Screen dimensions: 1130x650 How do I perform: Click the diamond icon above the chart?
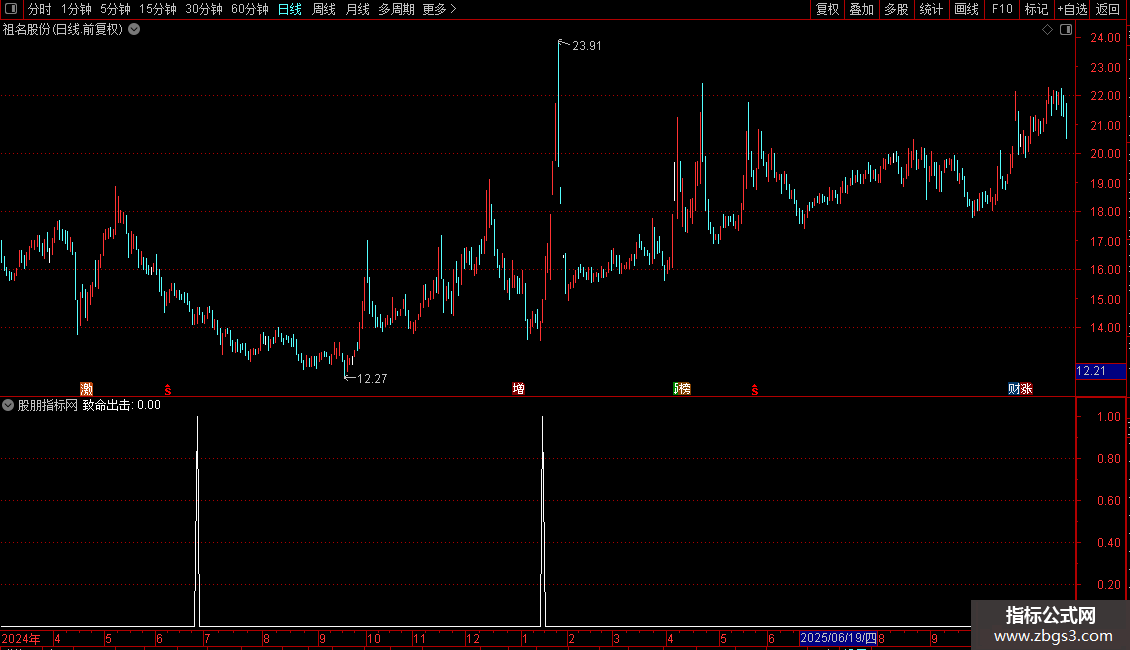1048,30
